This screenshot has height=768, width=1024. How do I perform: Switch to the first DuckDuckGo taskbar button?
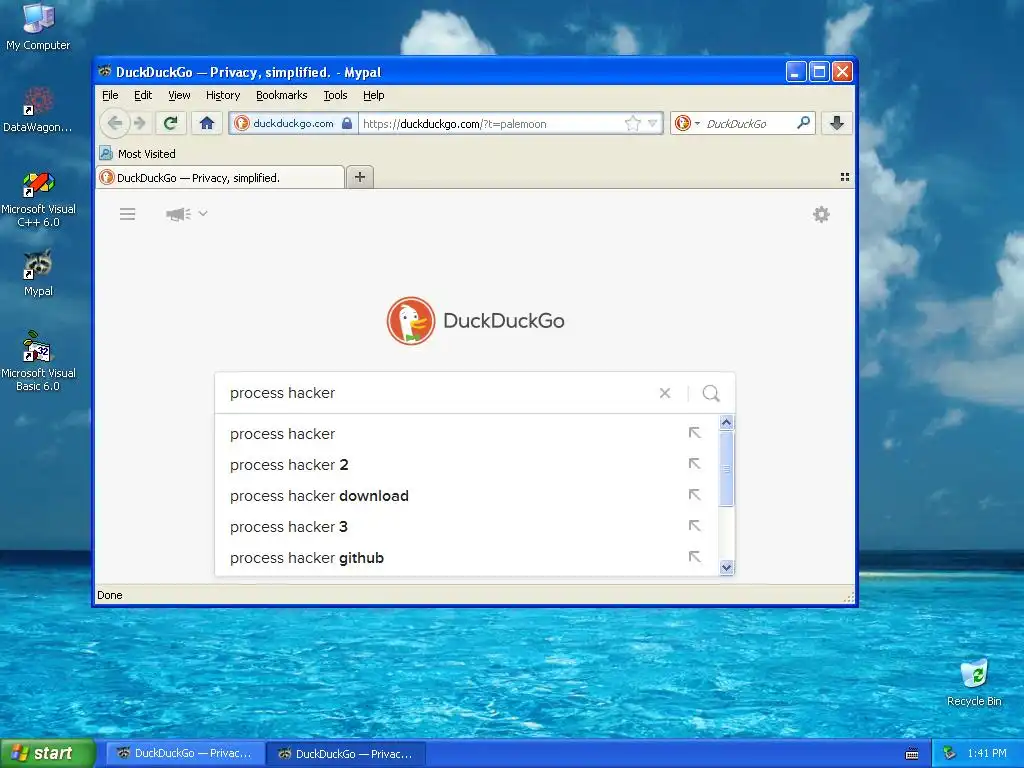[185, 753]
